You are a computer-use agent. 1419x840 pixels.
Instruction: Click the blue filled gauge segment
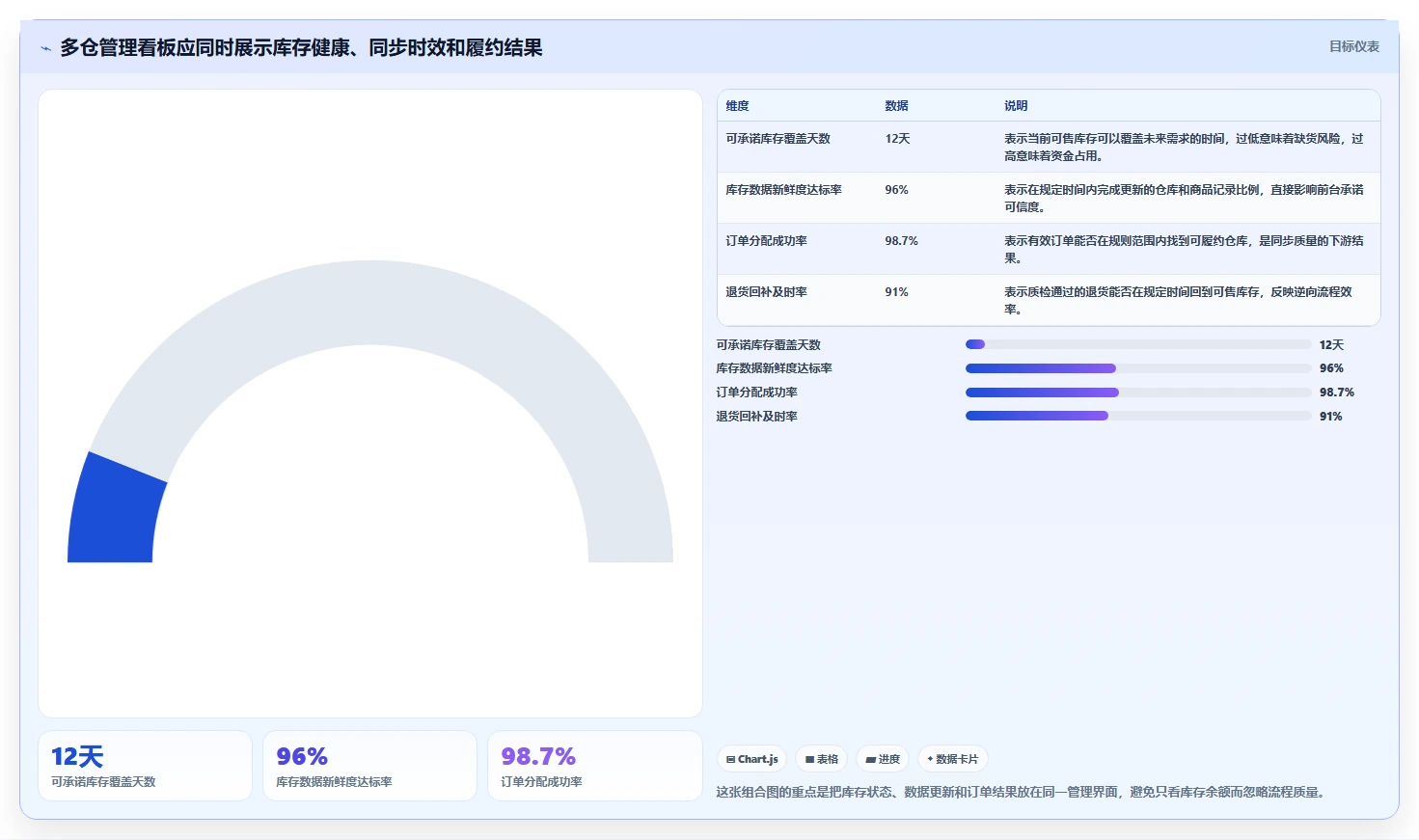click(x=114, y=511)
